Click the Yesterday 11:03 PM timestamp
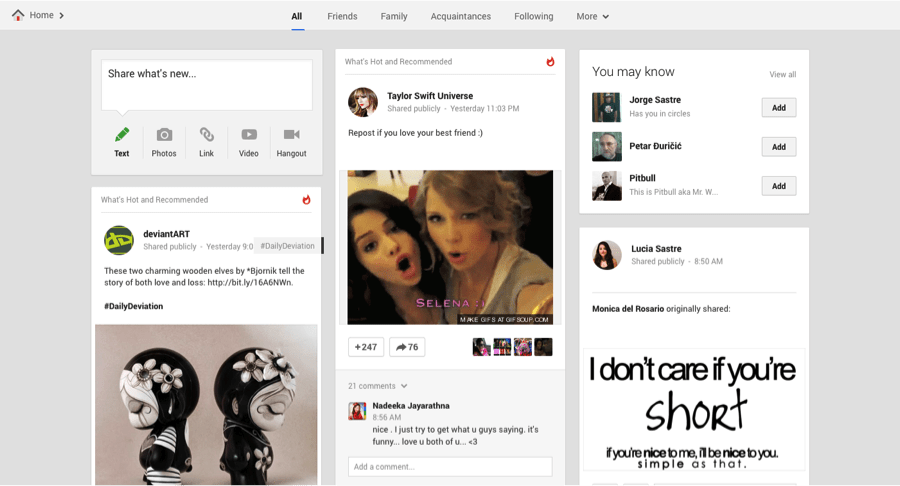The width and height of the screenshot is (900, 486). click(484, 108)
